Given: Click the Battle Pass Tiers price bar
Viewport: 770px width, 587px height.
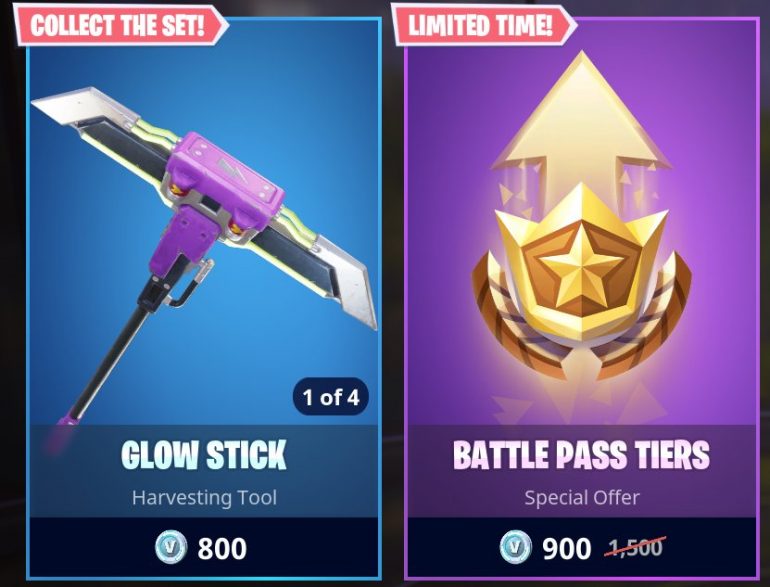Looking at the screenshot, I should pos(582,547).
